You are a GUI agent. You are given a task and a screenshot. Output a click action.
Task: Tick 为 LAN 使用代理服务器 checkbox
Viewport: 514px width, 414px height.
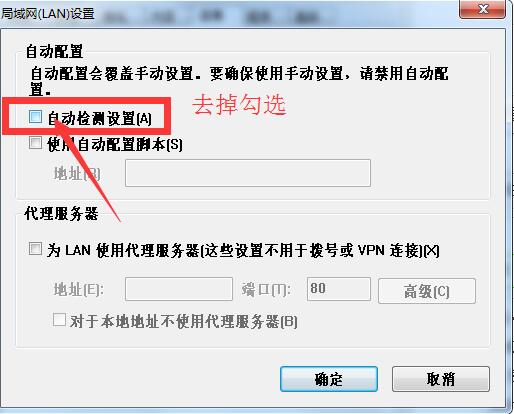35,249
